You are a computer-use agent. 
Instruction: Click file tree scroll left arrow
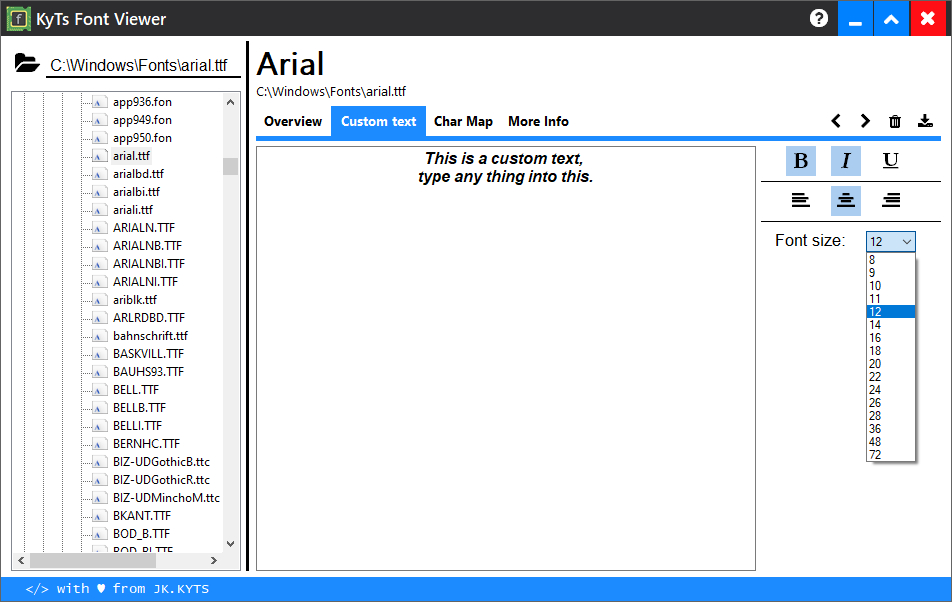(21, 560)
